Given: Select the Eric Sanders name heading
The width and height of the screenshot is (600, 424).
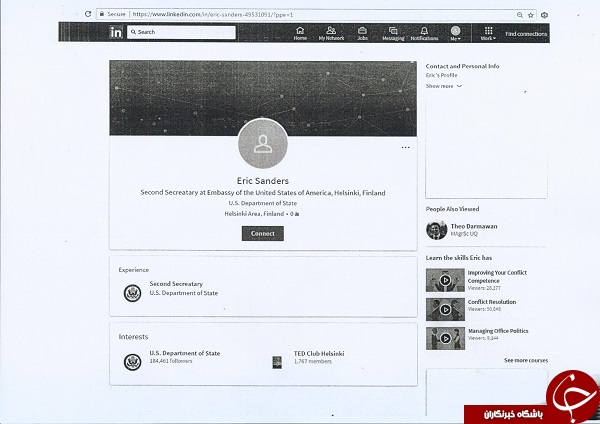Looking at the screenshot, I should (263, 181).
